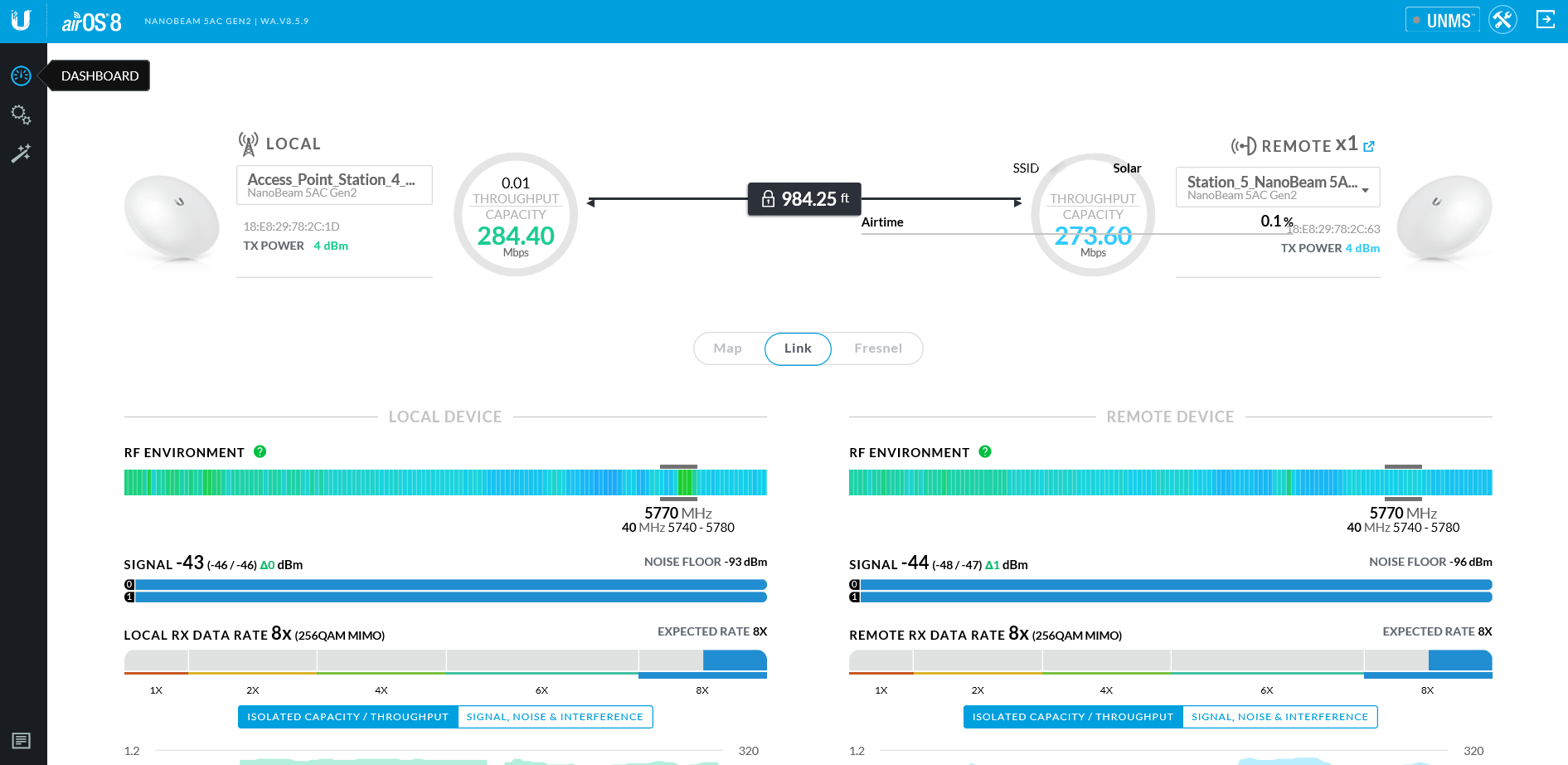Click the local TX POWER 4 dBm value

point(331,246)
